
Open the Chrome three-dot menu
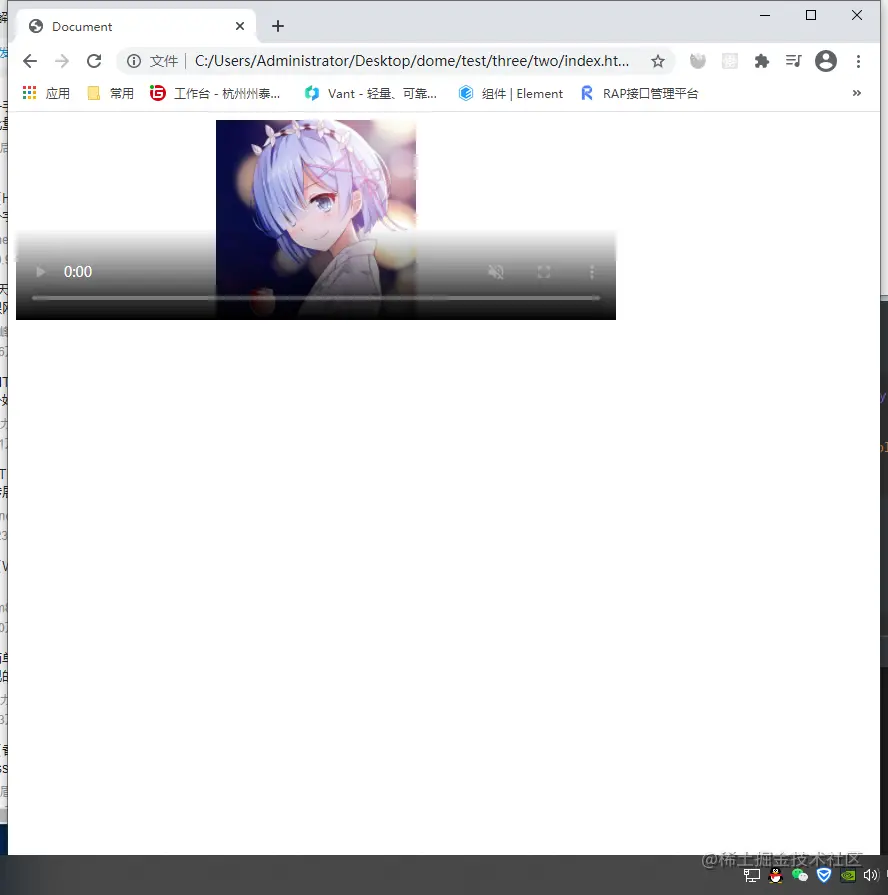pyautogui.click(x=858, y=61)
